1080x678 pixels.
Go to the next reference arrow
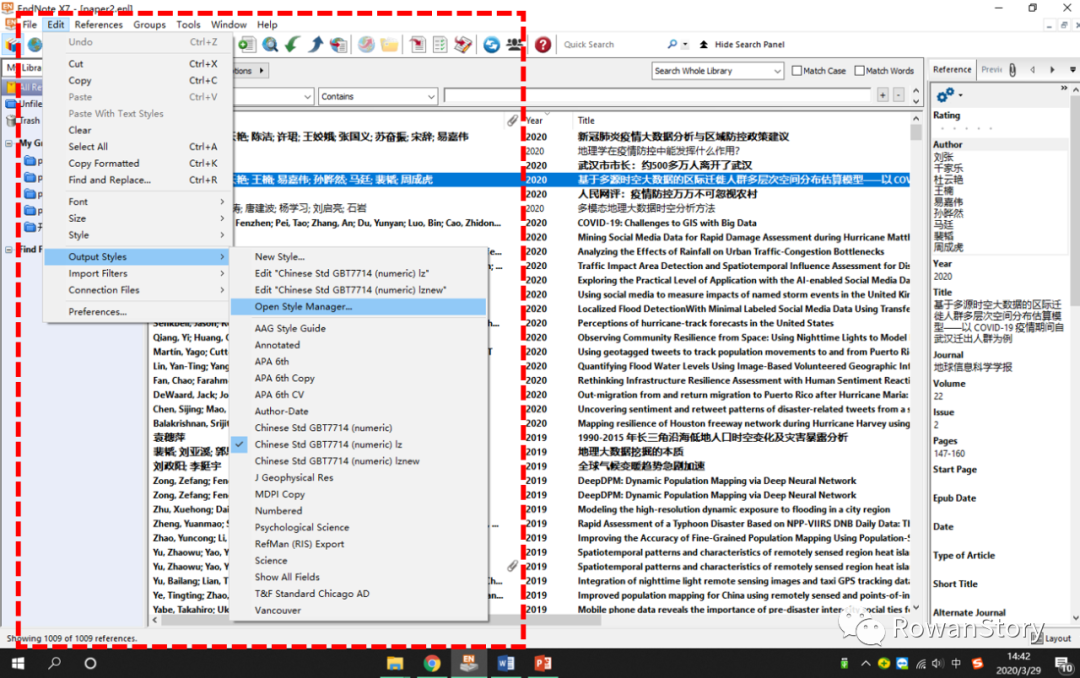point(1052,70)
